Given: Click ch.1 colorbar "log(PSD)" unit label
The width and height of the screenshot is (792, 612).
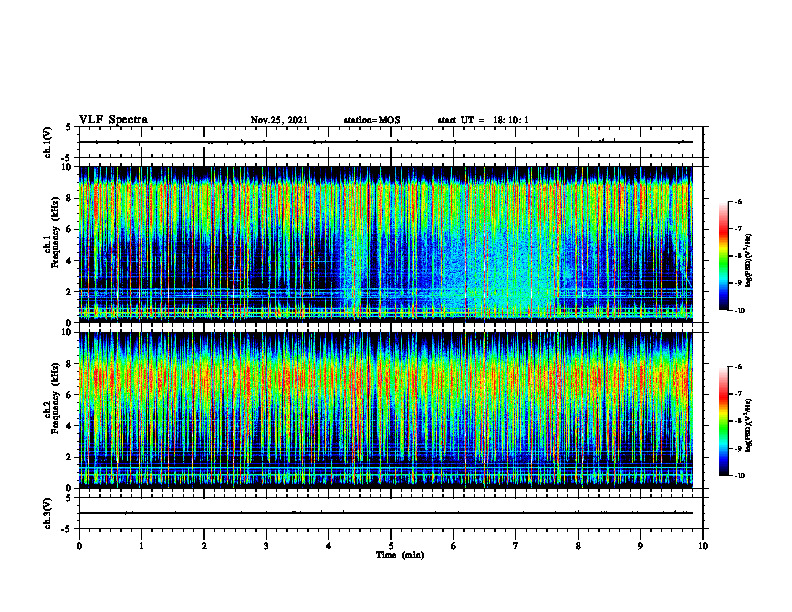Looking at the screenshot, I should click(749, 261).
